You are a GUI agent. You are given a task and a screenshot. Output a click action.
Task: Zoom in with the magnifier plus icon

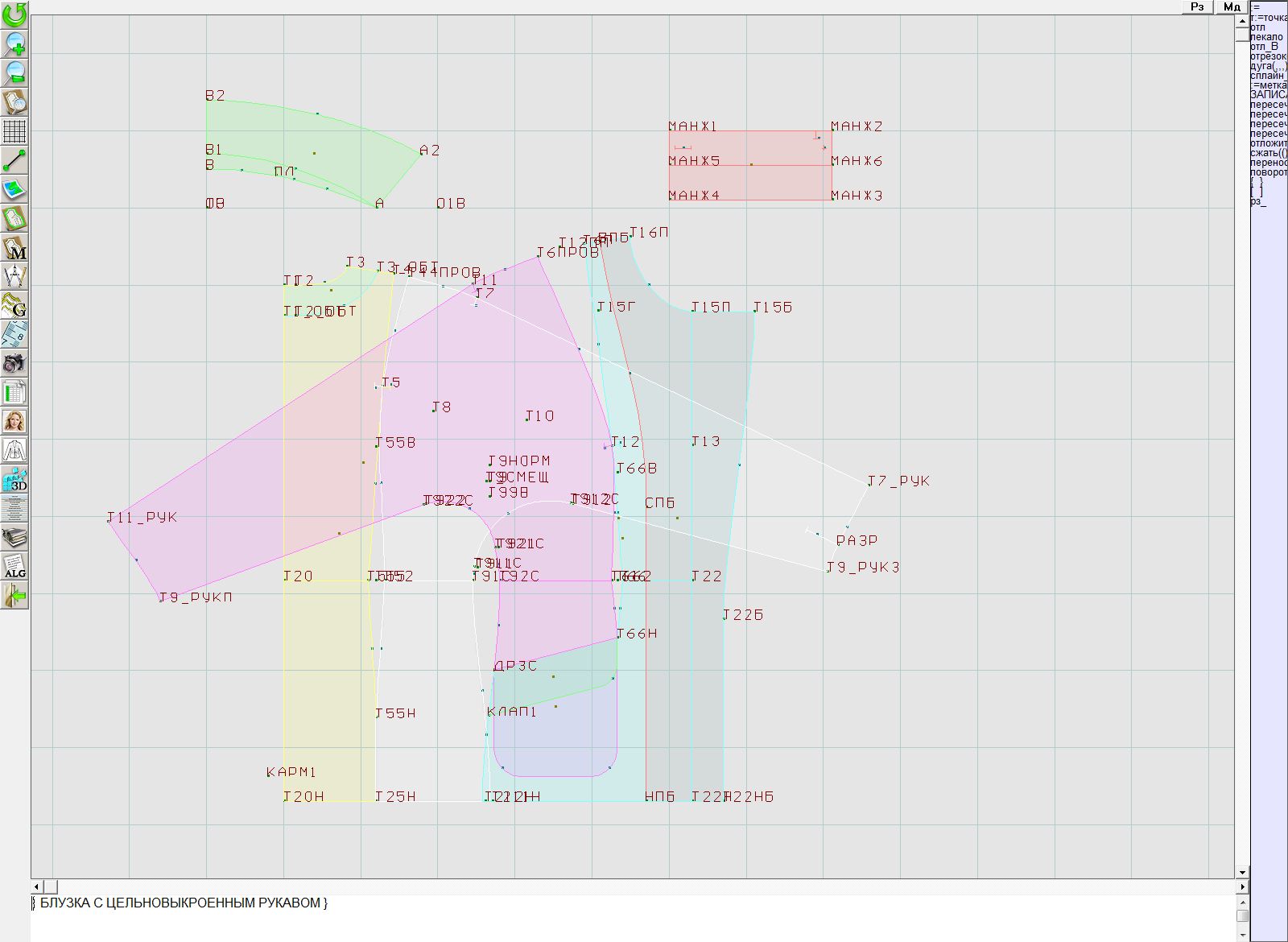pyautogui.click(x=14, y=43)
